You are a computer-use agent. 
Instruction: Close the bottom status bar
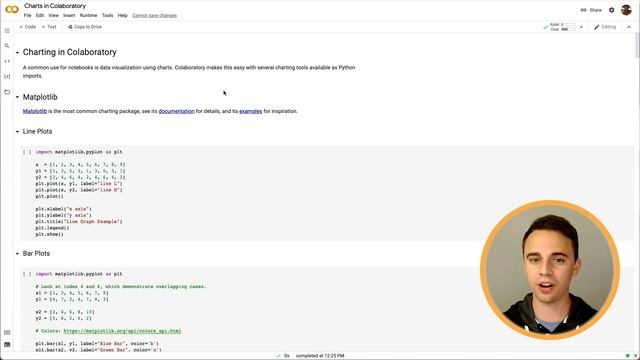[635, 356]
